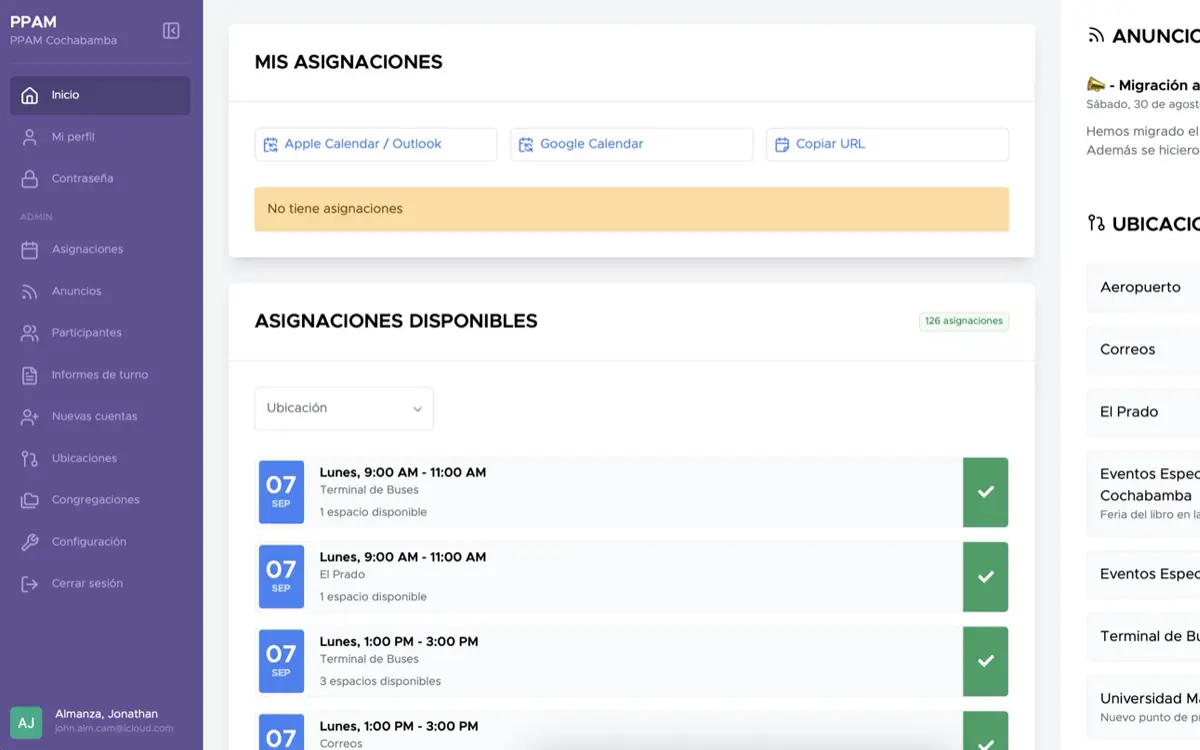Open Nuevas cuentas page
The width and height of the screenshot is (1200, 750).
tap(100, 417)
